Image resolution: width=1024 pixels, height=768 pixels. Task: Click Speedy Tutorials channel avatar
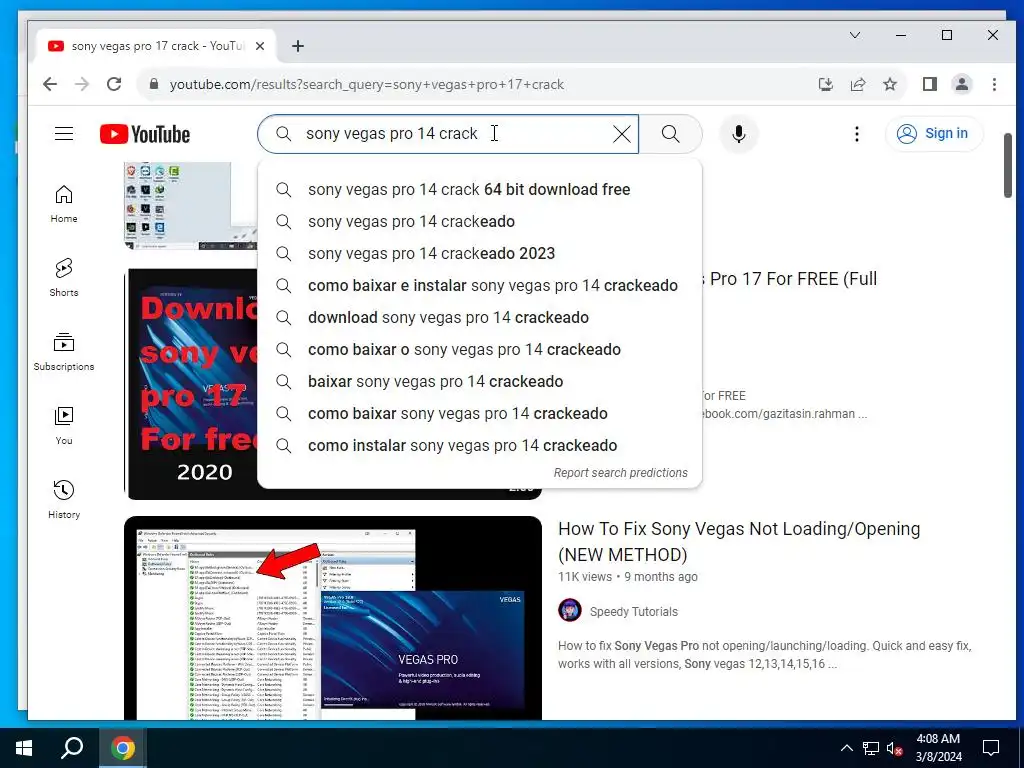pyautogui.click(x=569, y=611)
